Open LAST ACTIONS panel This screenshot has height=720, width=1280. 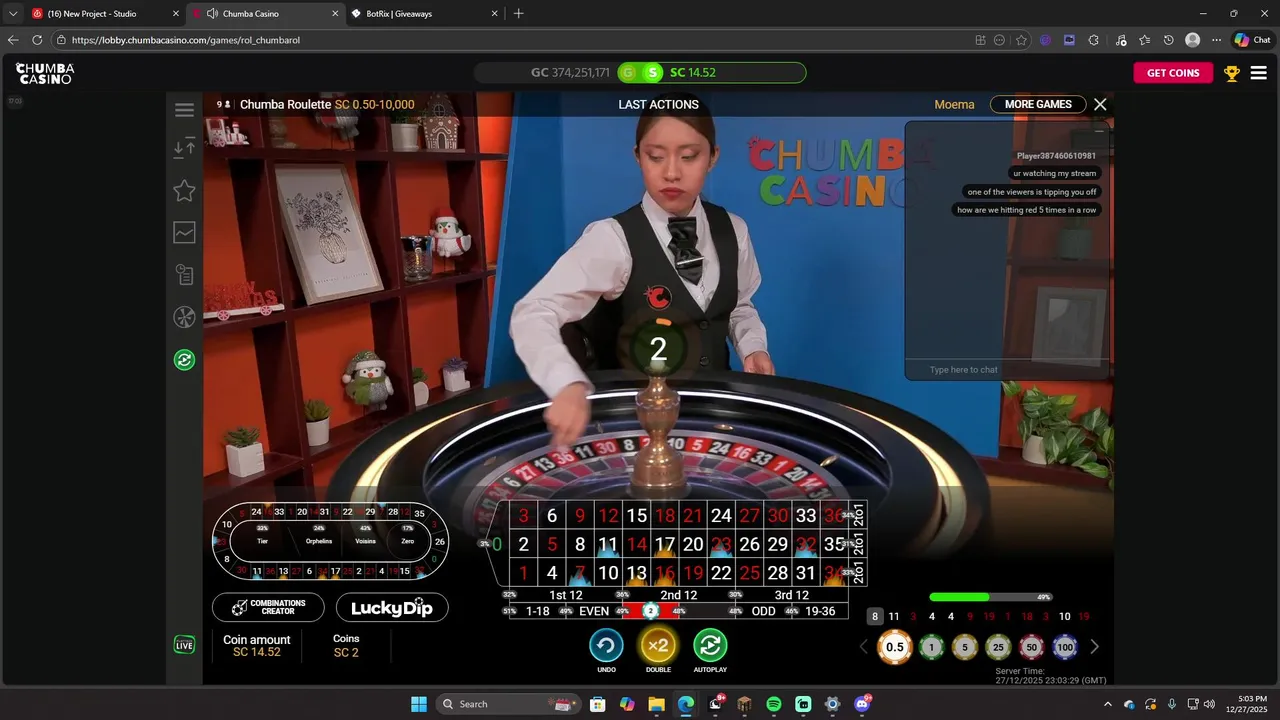[658, 104]
